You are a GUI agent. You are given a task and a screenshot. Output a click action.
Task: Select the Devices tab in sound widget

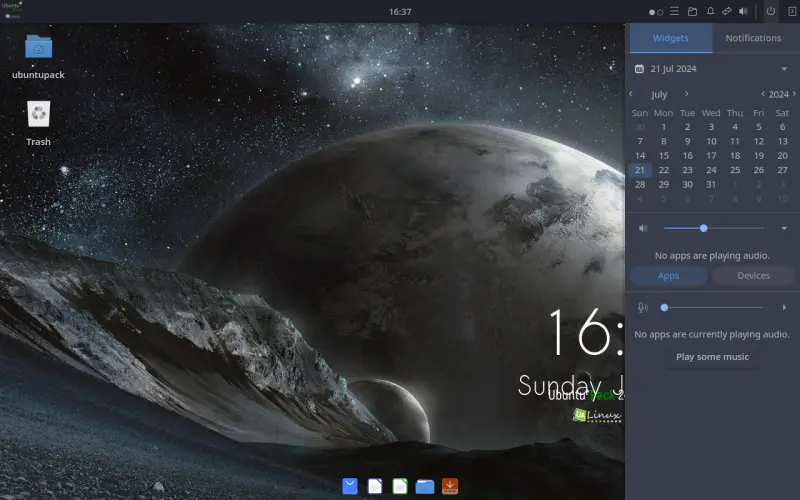click(x=754, y=276)
